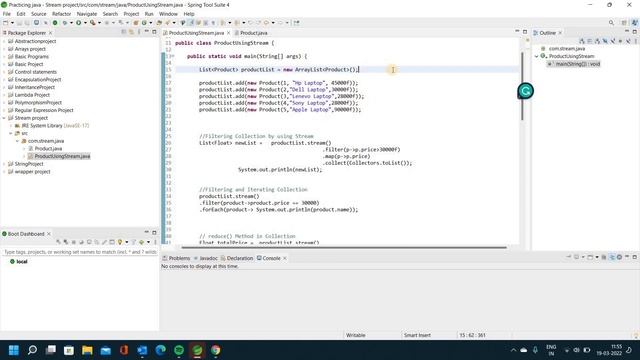Select Lambda Project in Package Explorer
Image resolution: width=640 pixels, height=360 pixels.
(32, 95)
